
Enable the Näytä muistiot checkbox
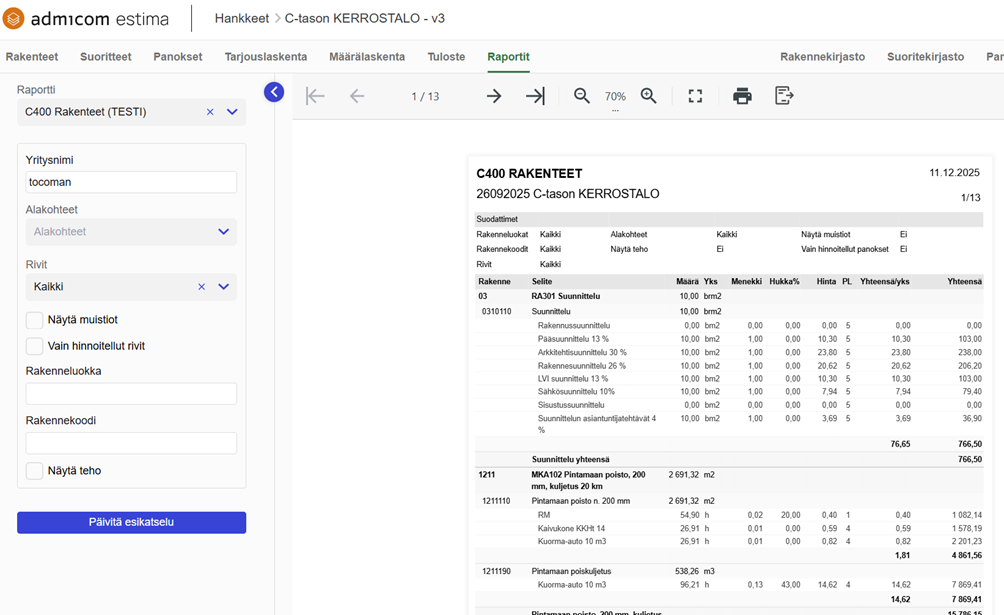tap(35, 320)
